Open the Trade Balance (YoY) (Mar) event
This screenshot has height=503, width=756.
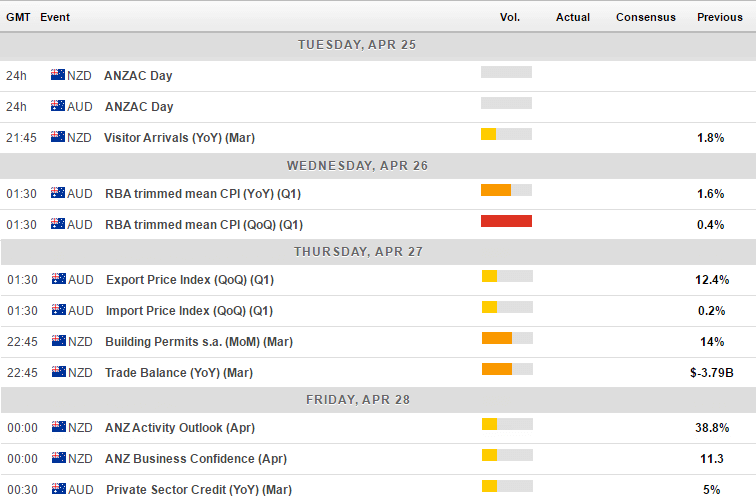click(179, 373)
